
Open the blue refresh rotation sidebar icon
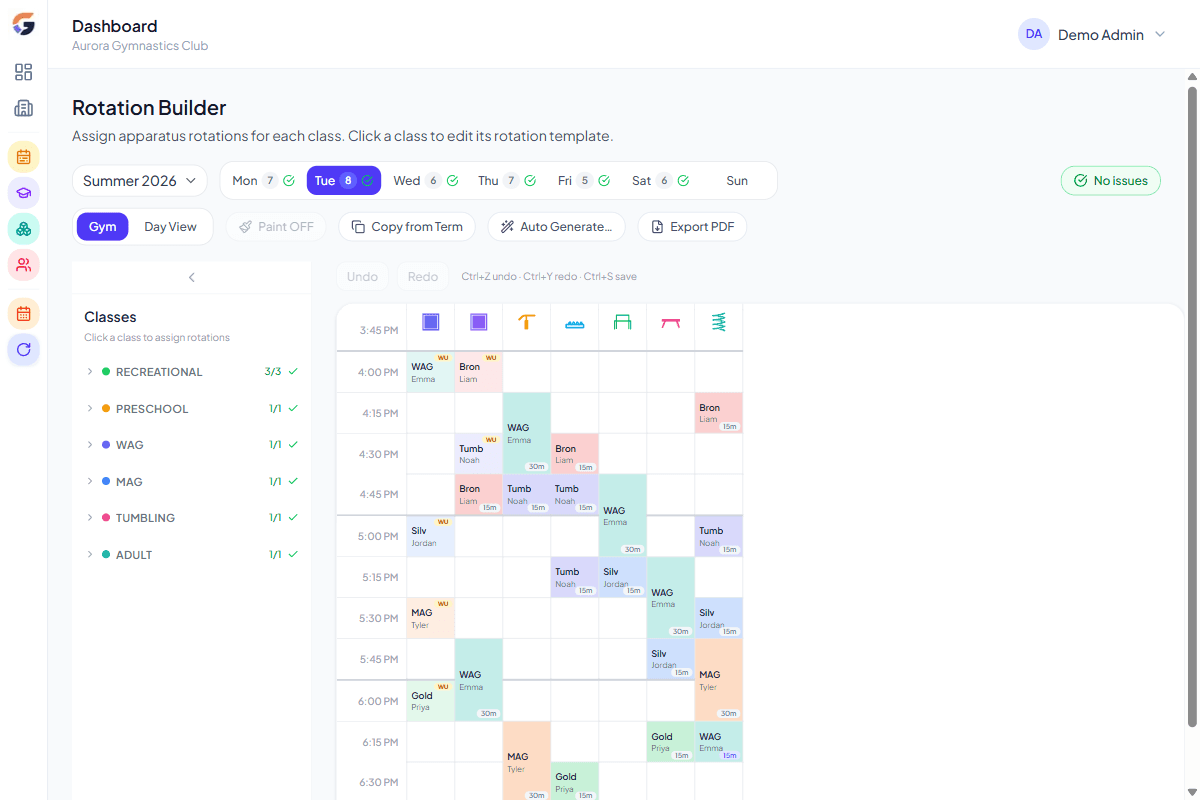(24, 350)
